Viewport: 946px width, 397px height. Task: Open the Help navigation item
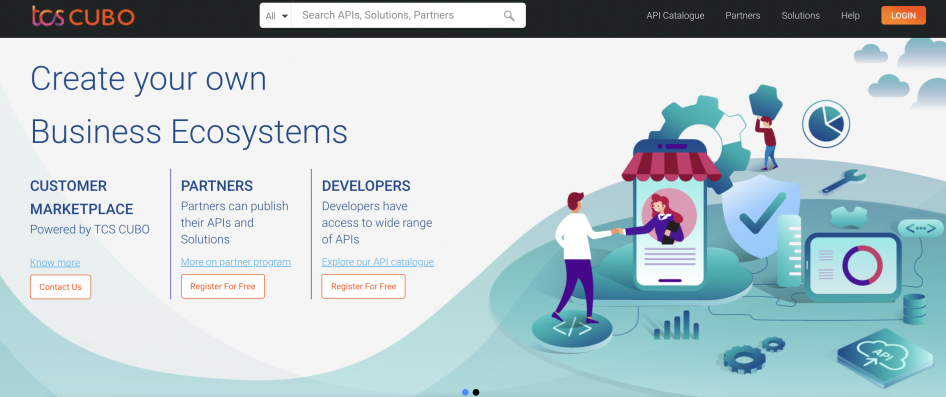click(x=850, y=16)
